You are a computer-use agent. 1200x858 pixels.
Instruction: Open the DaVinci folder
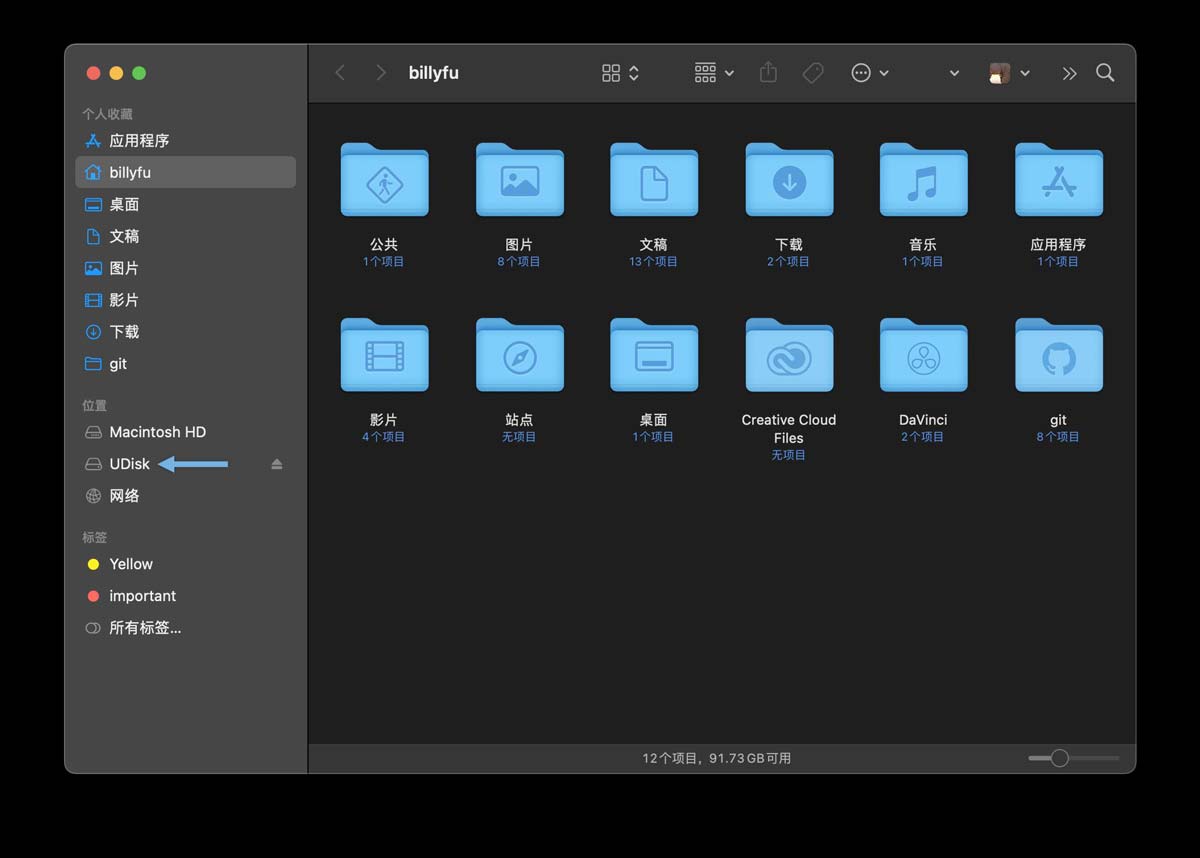coord(923,357)
